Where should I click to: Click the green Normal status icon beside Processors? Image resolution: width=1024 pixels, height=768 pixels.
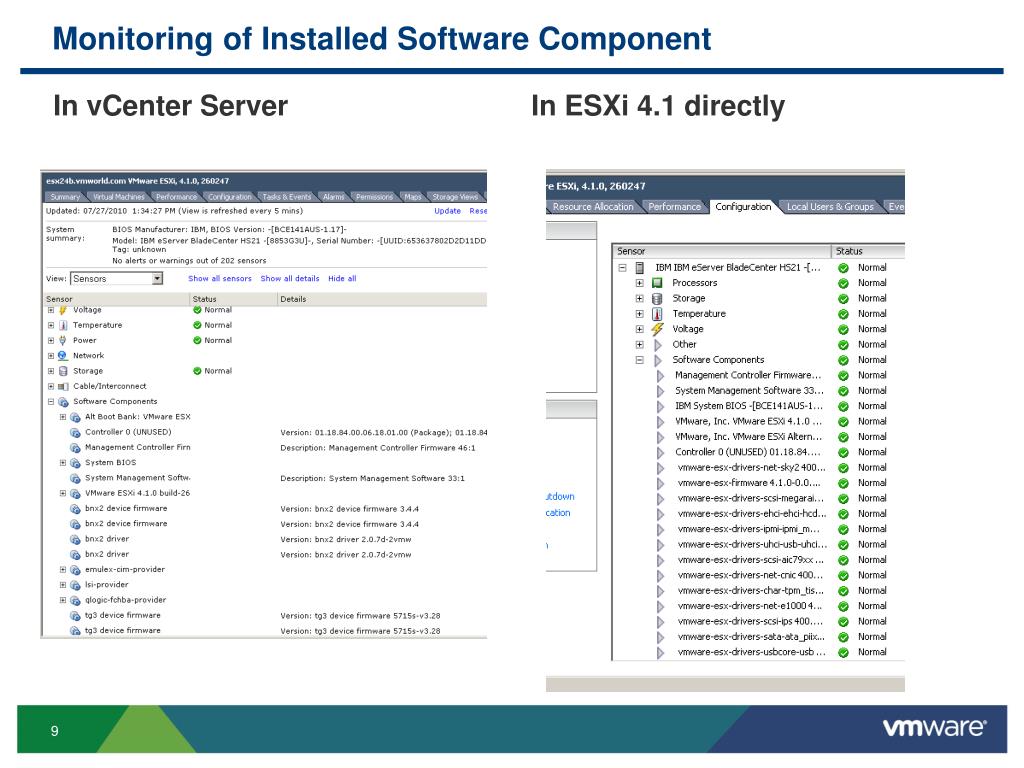(x=843, y=283)
